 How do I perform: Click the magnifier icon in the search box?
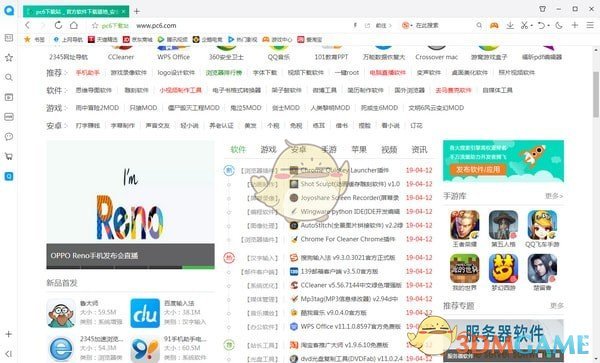[479, 25]
